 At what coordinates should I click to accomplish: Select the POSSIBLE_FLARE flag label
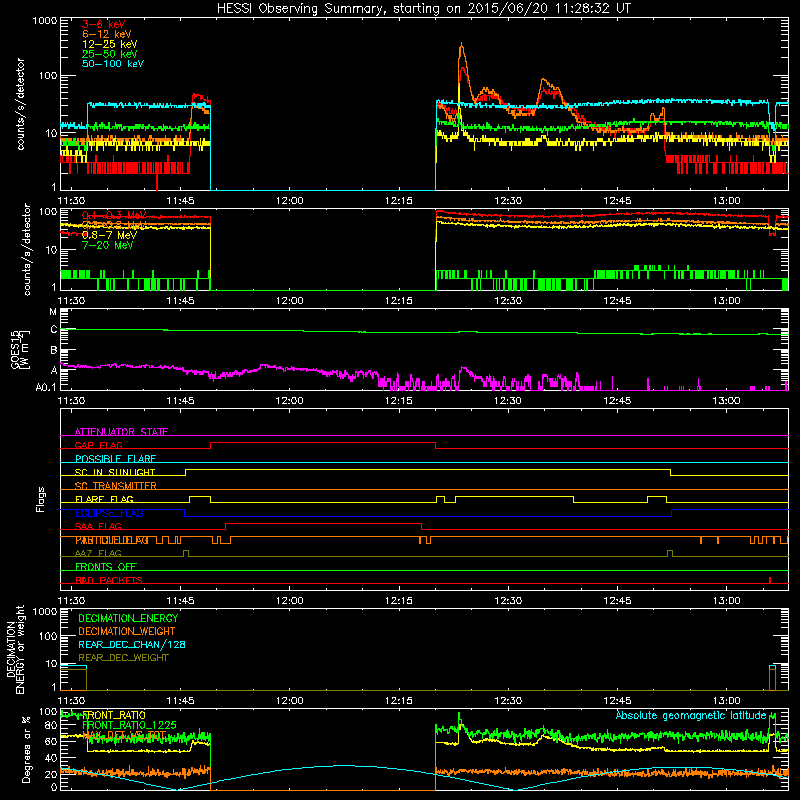(115, 459)
